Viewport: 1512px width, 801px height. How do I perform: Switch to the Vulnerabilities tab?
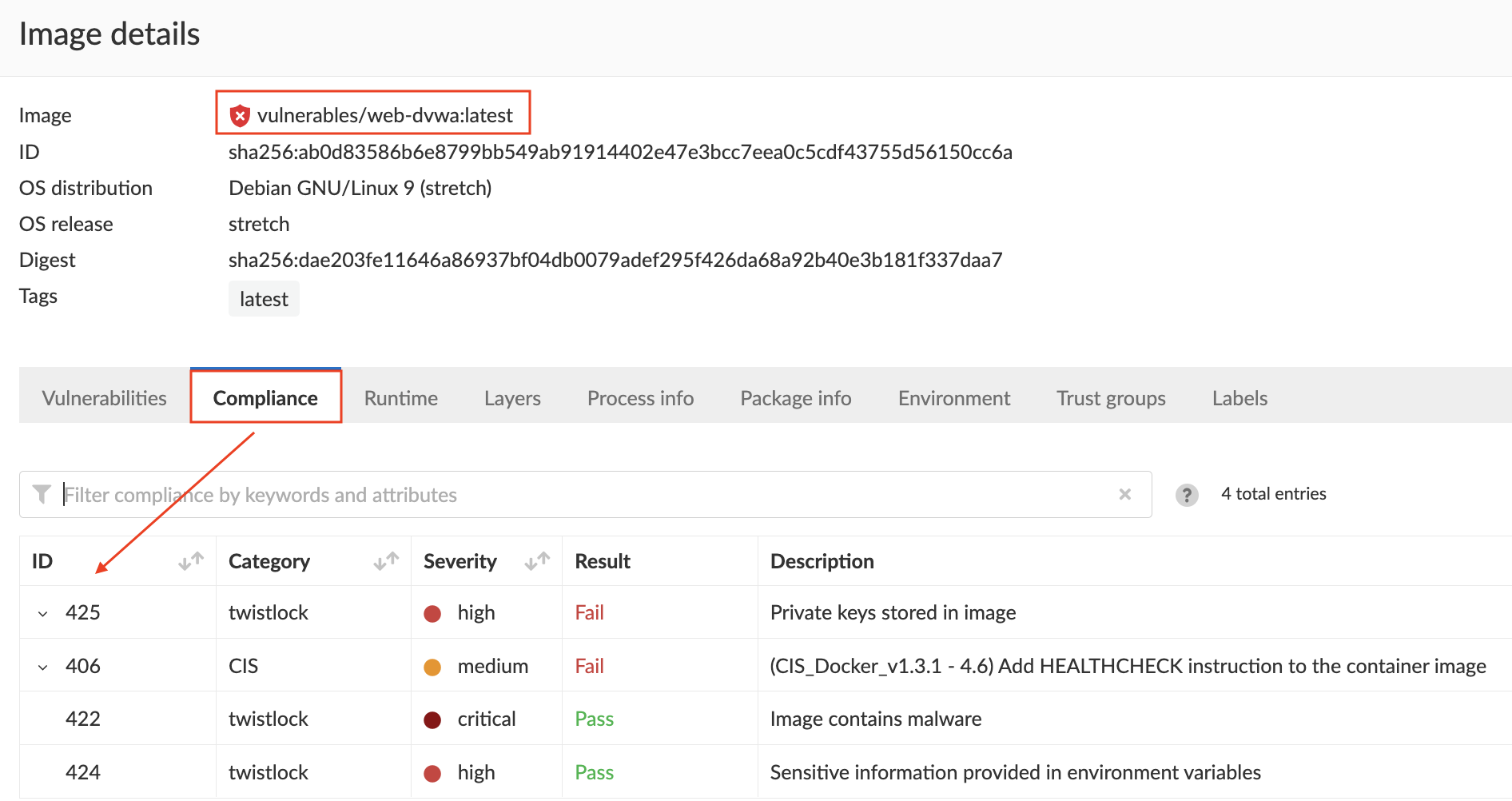[x=105, y=398]
